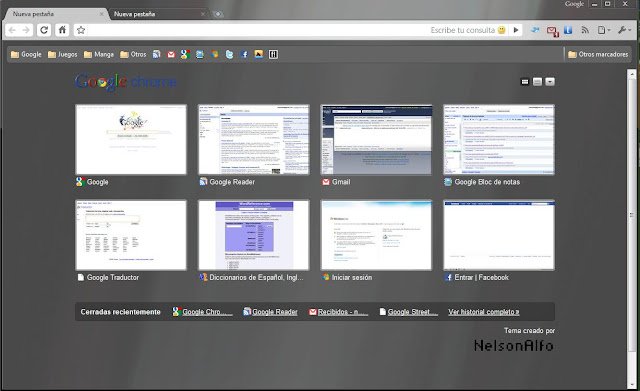Viewport: 640px width, 391px height.
Task: Click the black-and-white square bookmark icon
Action: [x=273, y=54]
